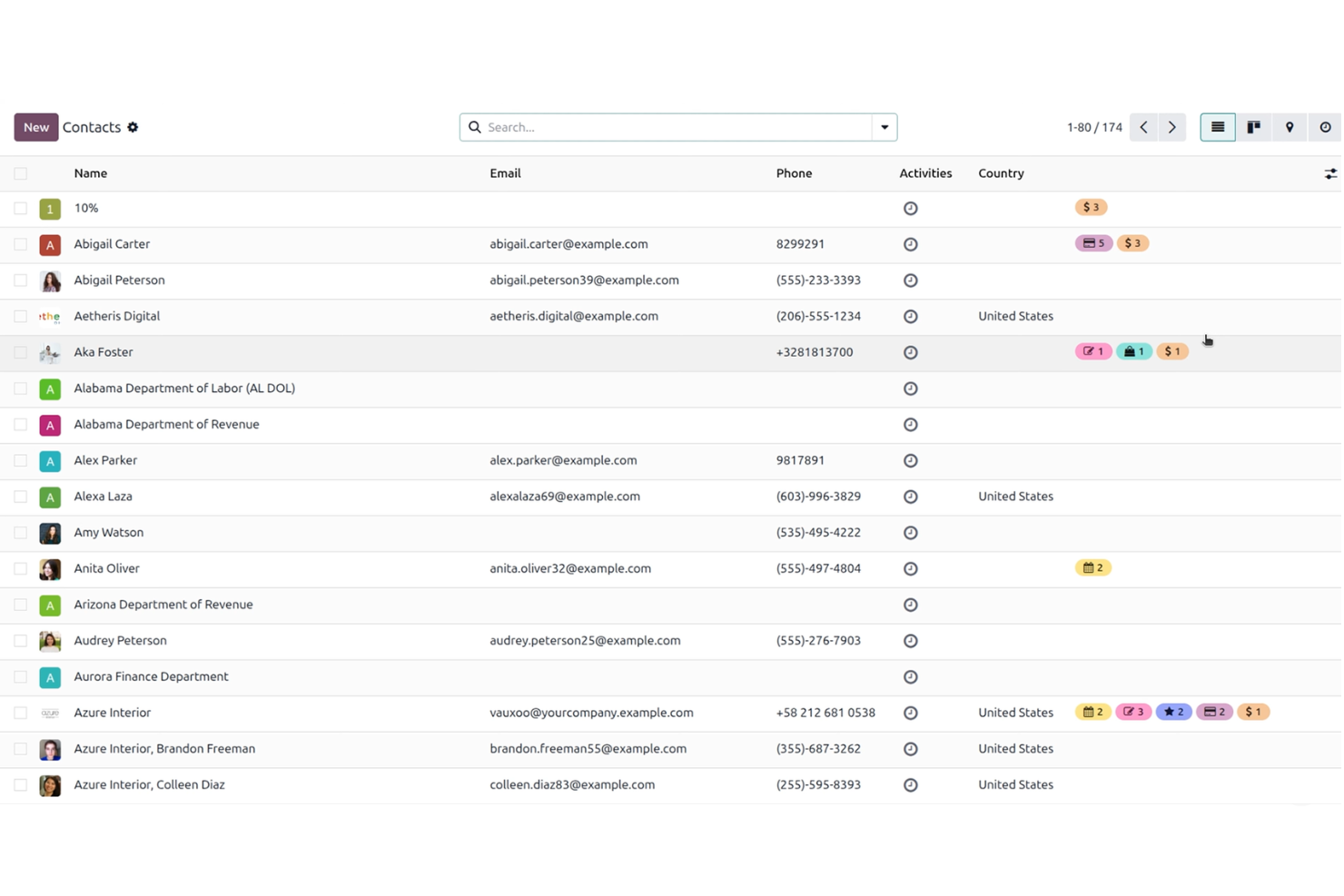This screenshot has height=896, width=1344.
Task: Open the meetings badge on Anita Oliver's row
Action: 1092,567
